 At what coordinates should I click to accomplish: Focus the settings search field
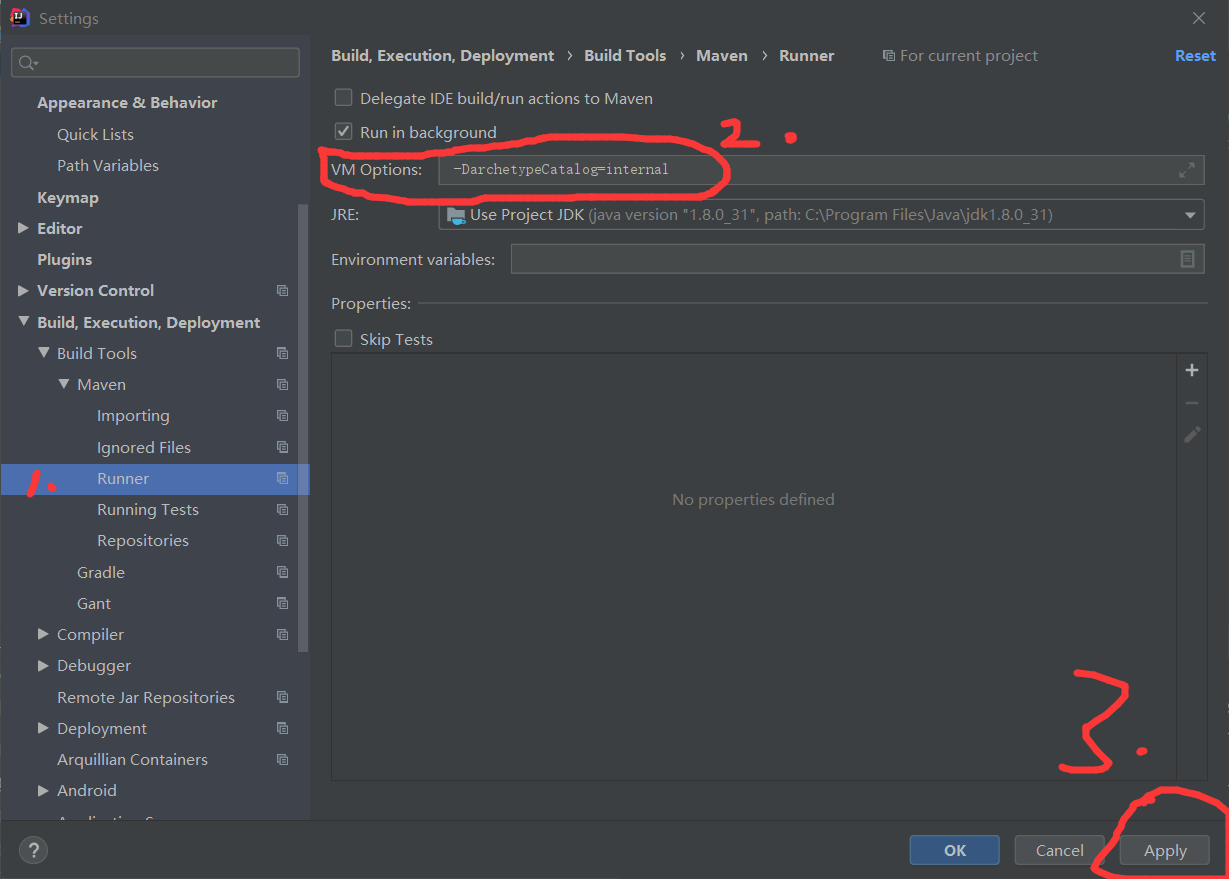point(155,62)
